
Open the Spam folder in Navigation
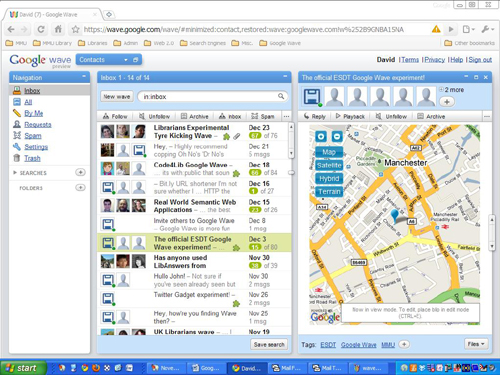[x=33, y=136]
